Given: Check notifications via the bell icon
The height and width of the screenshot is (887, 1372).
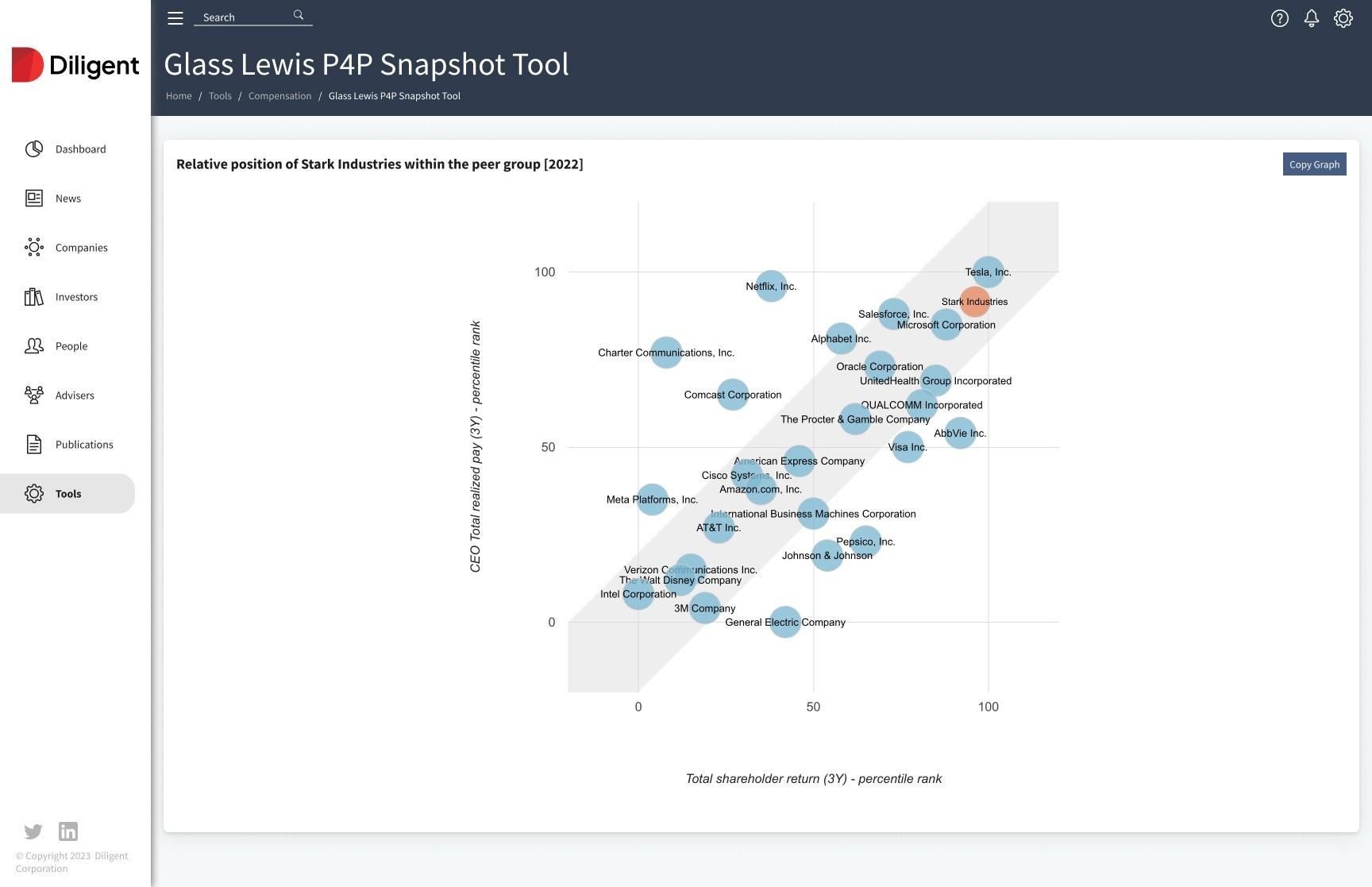Looking at the screenshot, I should coord(1312,18).
